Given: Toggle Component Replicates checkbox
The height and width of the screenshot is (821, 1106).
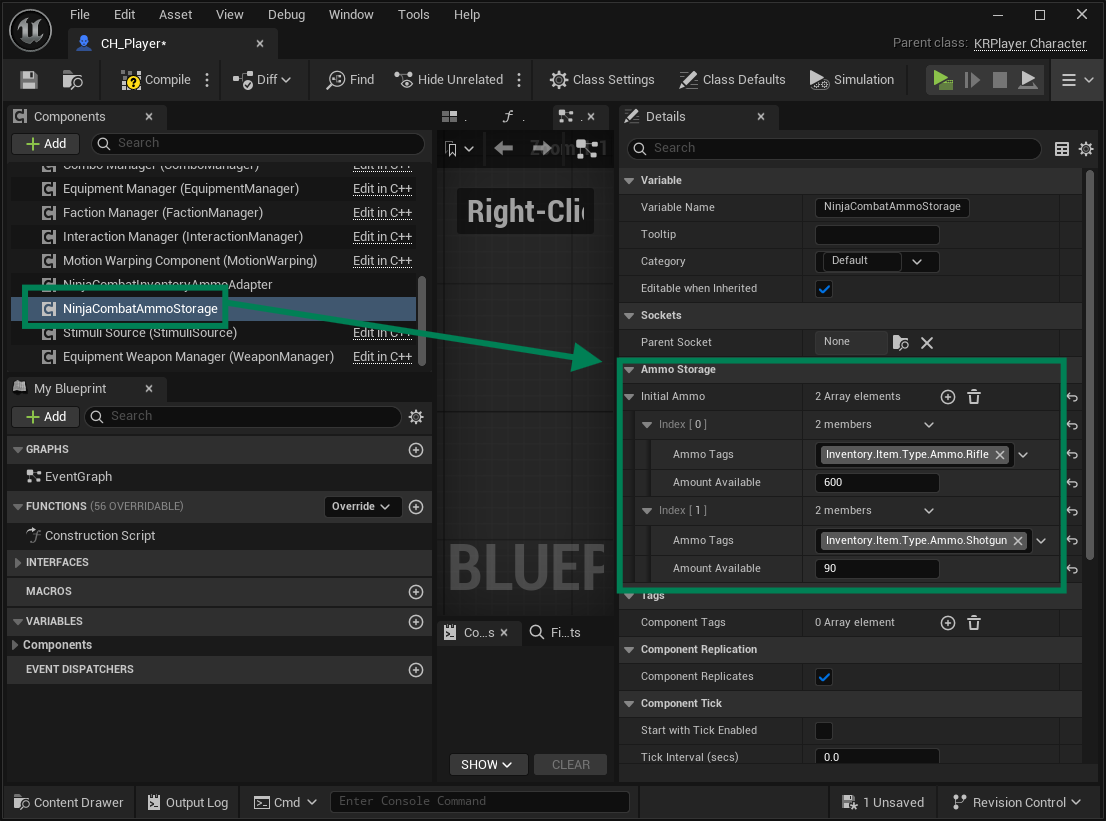Looking at the screenshot, I should (x=824, y=676).
